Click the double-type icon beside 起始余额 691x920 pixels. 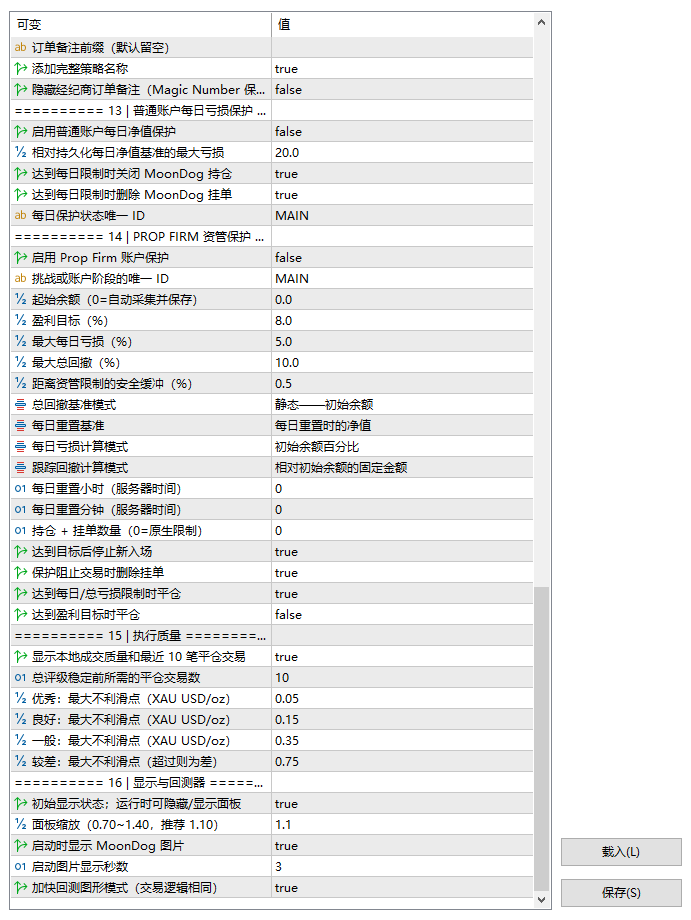coord(21,300)
